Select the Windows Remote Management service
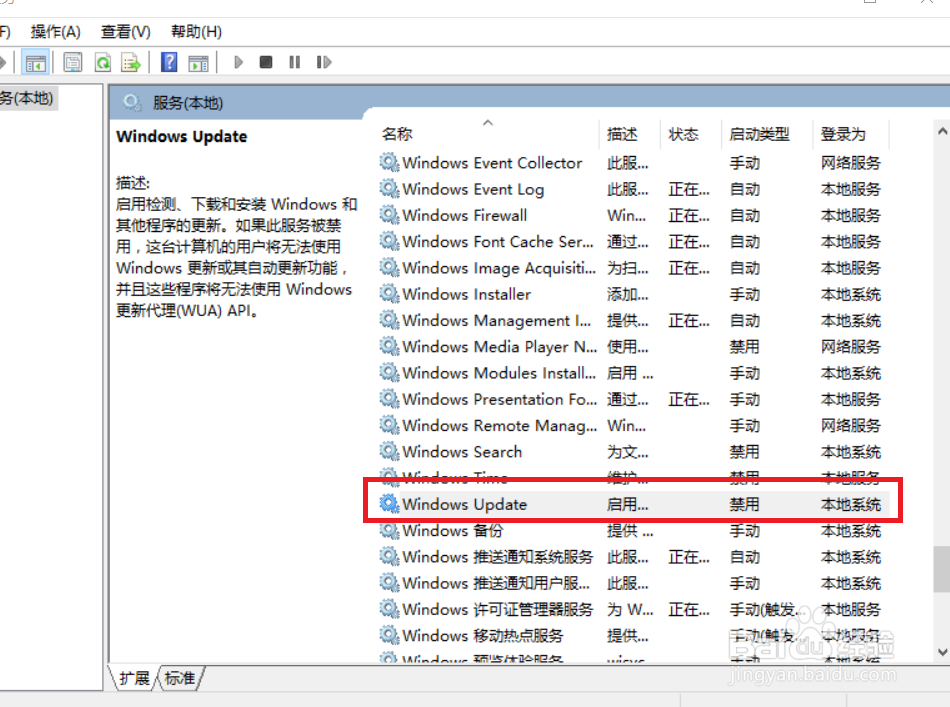Viewport: 950px width, 707px height. tap(633, 425)
